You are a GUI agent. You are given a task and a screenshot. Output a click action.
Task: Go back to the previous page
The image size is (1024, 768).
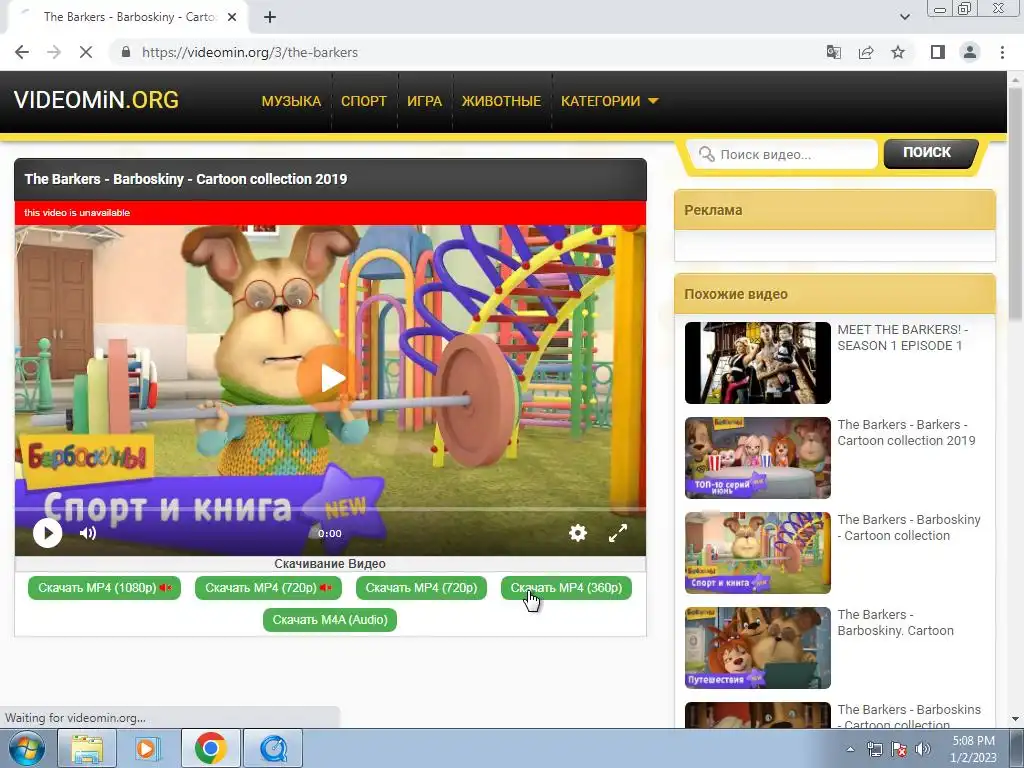[22, 52]
